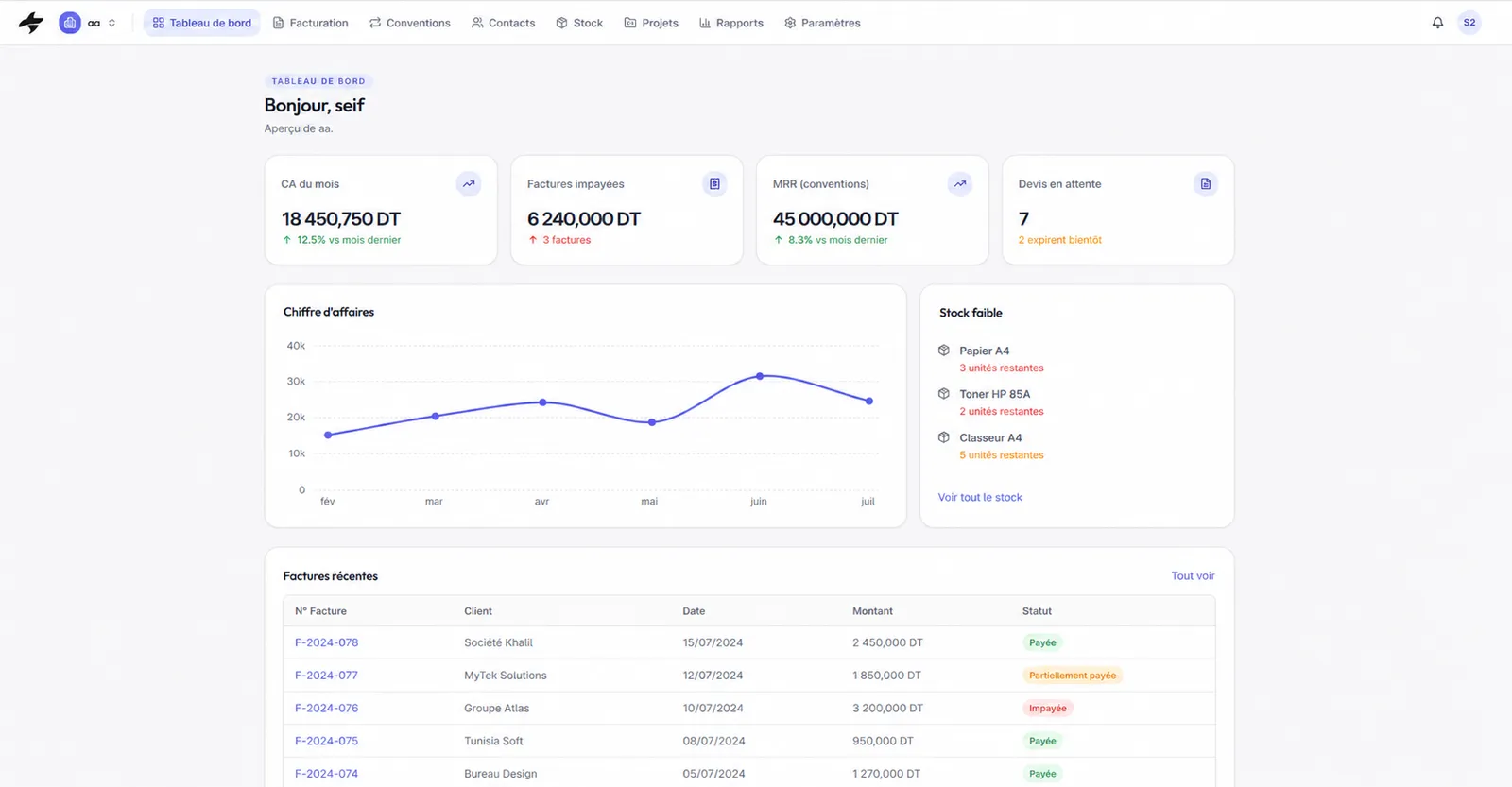The image size is (1512, 787).
Task: Click '5 unités restantes' under Classeur A4
Action: tap(1002, 455)
